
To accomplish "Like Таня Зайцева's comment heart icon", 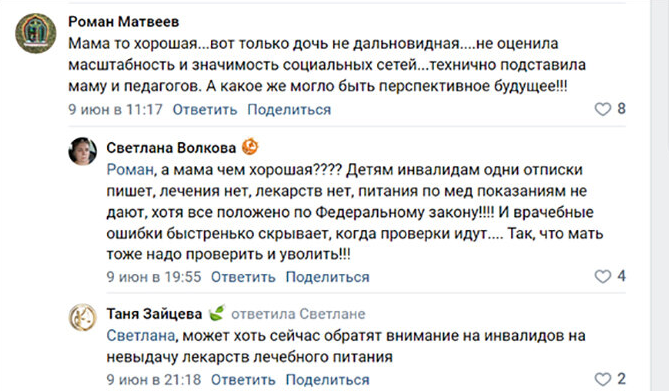I will click(x=602, y=379).
